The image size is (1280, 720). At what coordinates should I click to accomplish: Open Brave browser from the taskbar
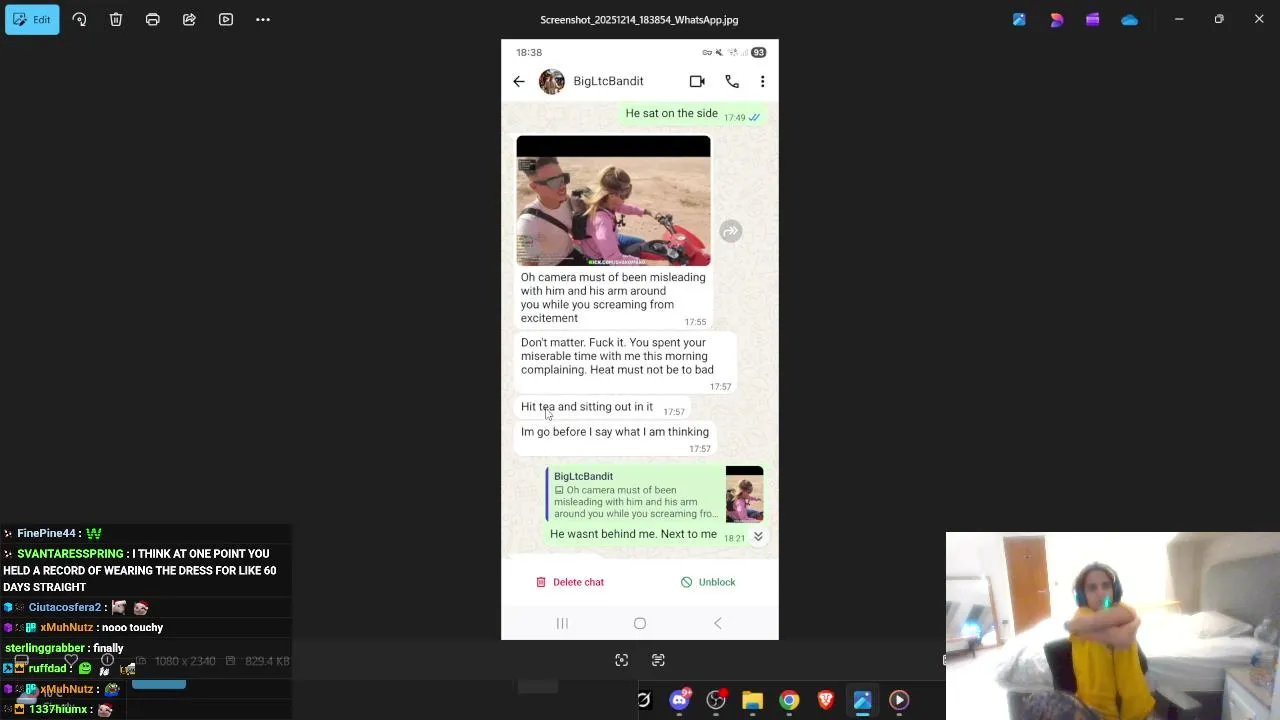tap(826, 700)
